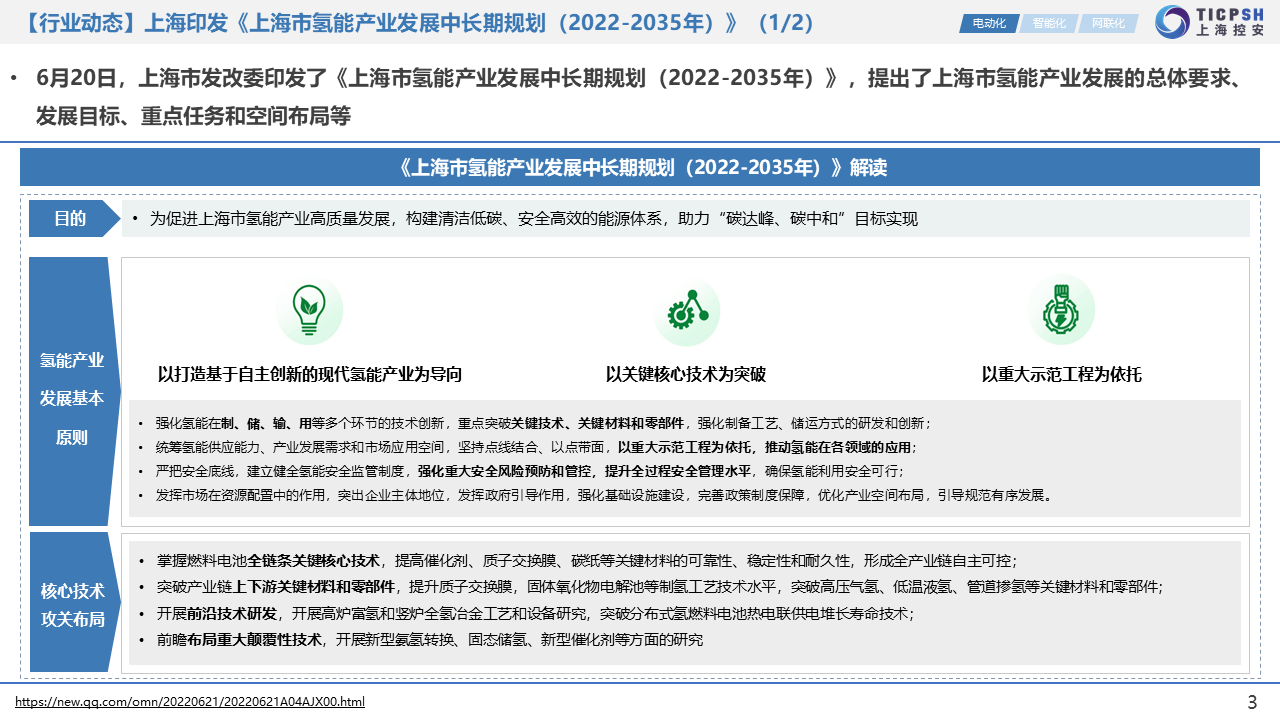The width and height of the screenshot is (1280, 720).
Task: Click the page number 3
Action: 1252,701
